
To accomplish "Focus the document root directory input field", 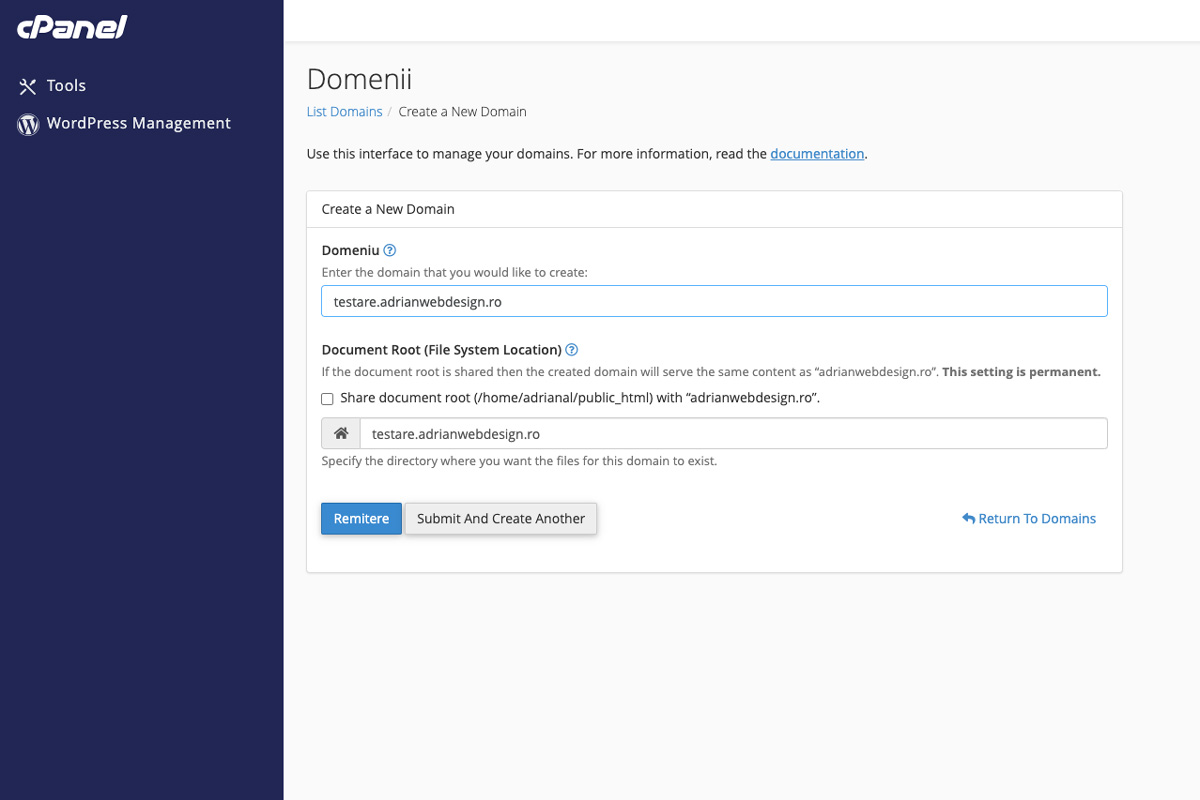I will 733,433.
